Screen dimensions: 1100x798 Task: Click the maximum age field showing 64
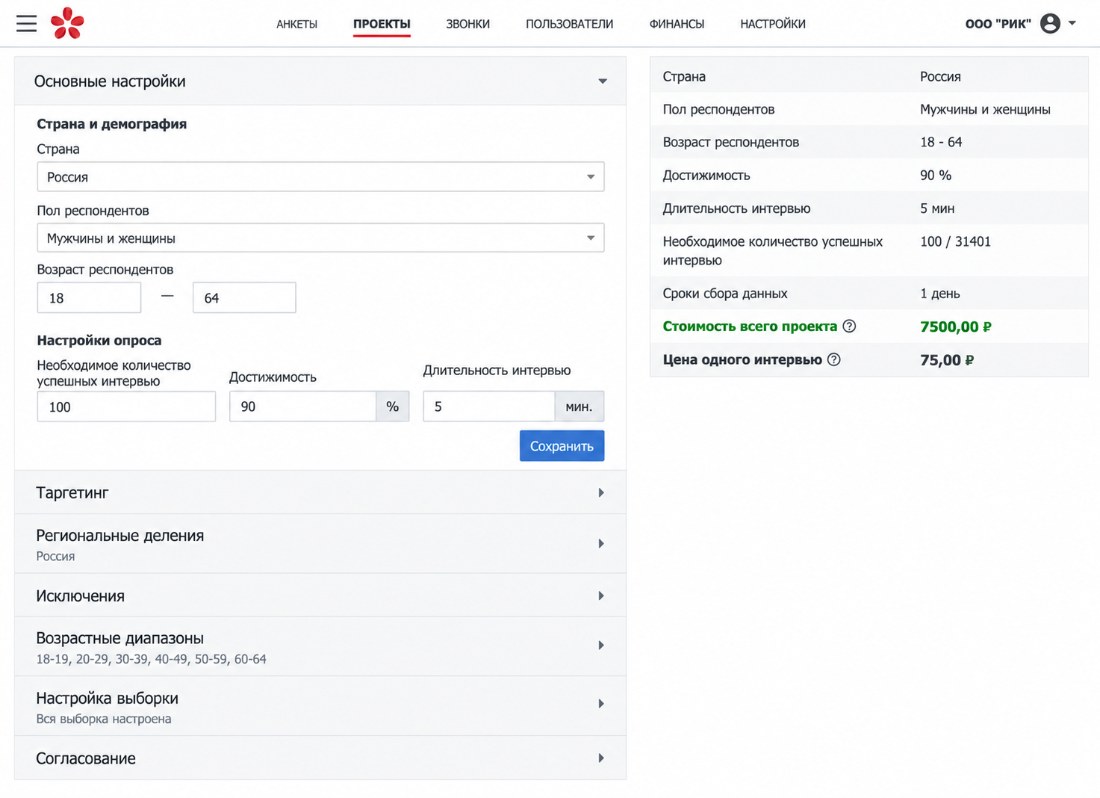coord(244,298)
